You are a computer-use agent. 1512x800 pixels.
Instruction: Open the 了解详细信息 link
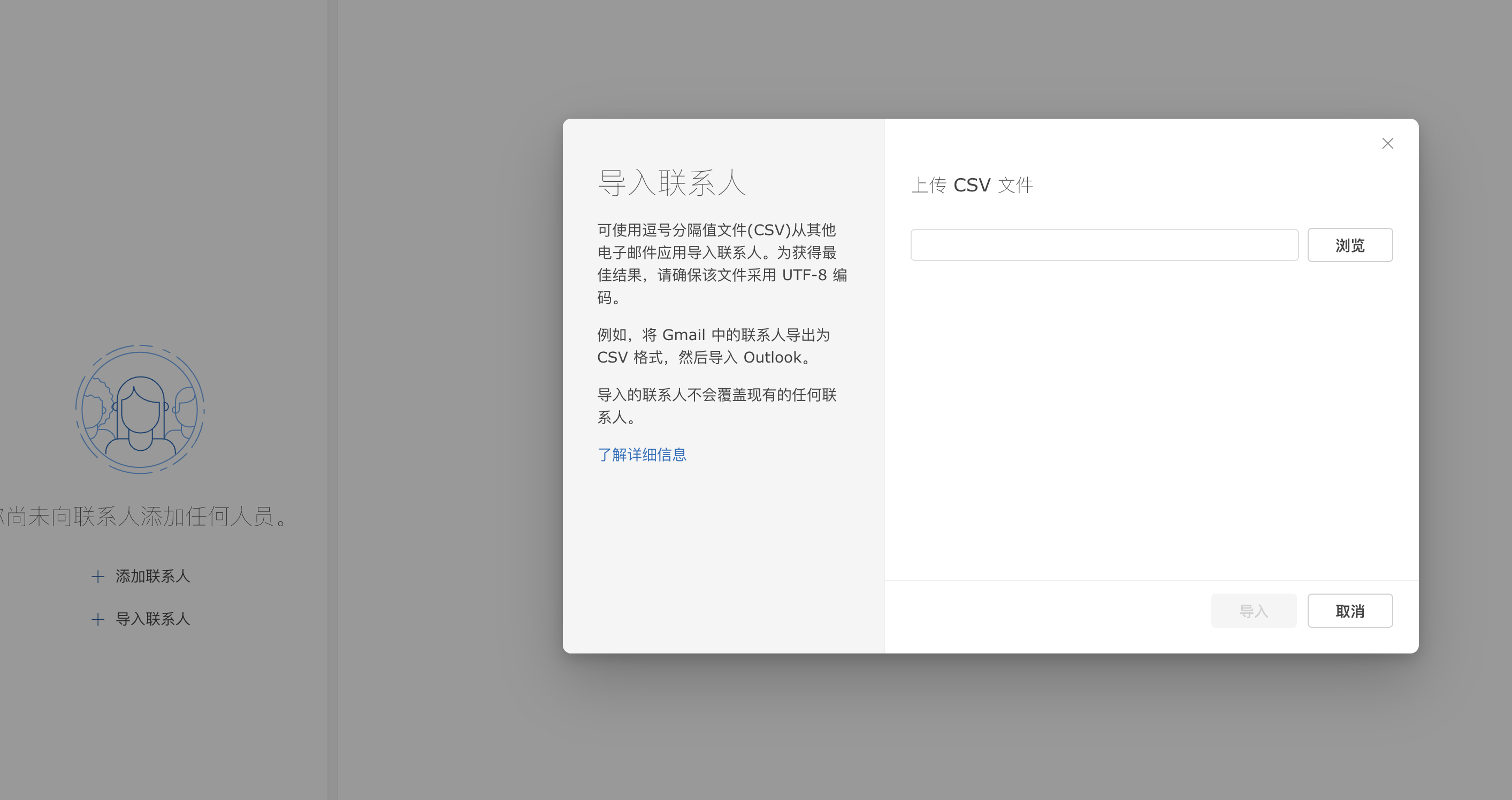coord(642,455)
